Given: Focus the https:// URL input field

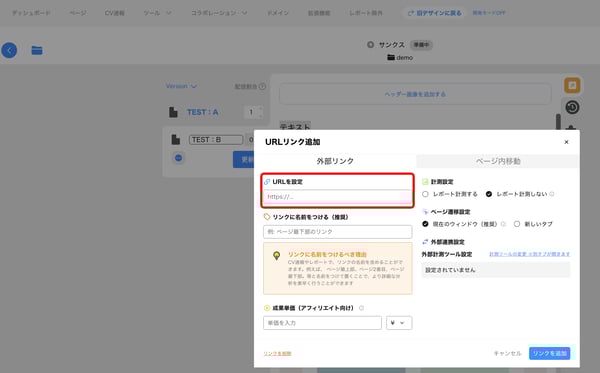Looking at the screenshot, I should 337,197.
